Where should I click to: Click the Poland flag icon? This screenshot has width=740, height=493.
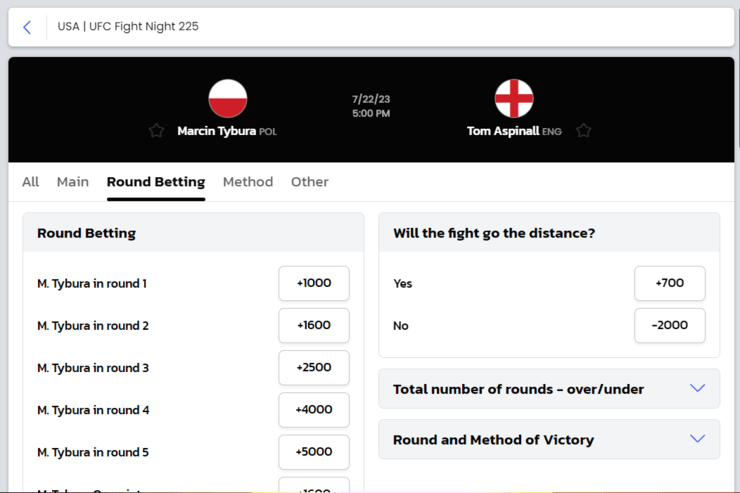pos(228,98)
